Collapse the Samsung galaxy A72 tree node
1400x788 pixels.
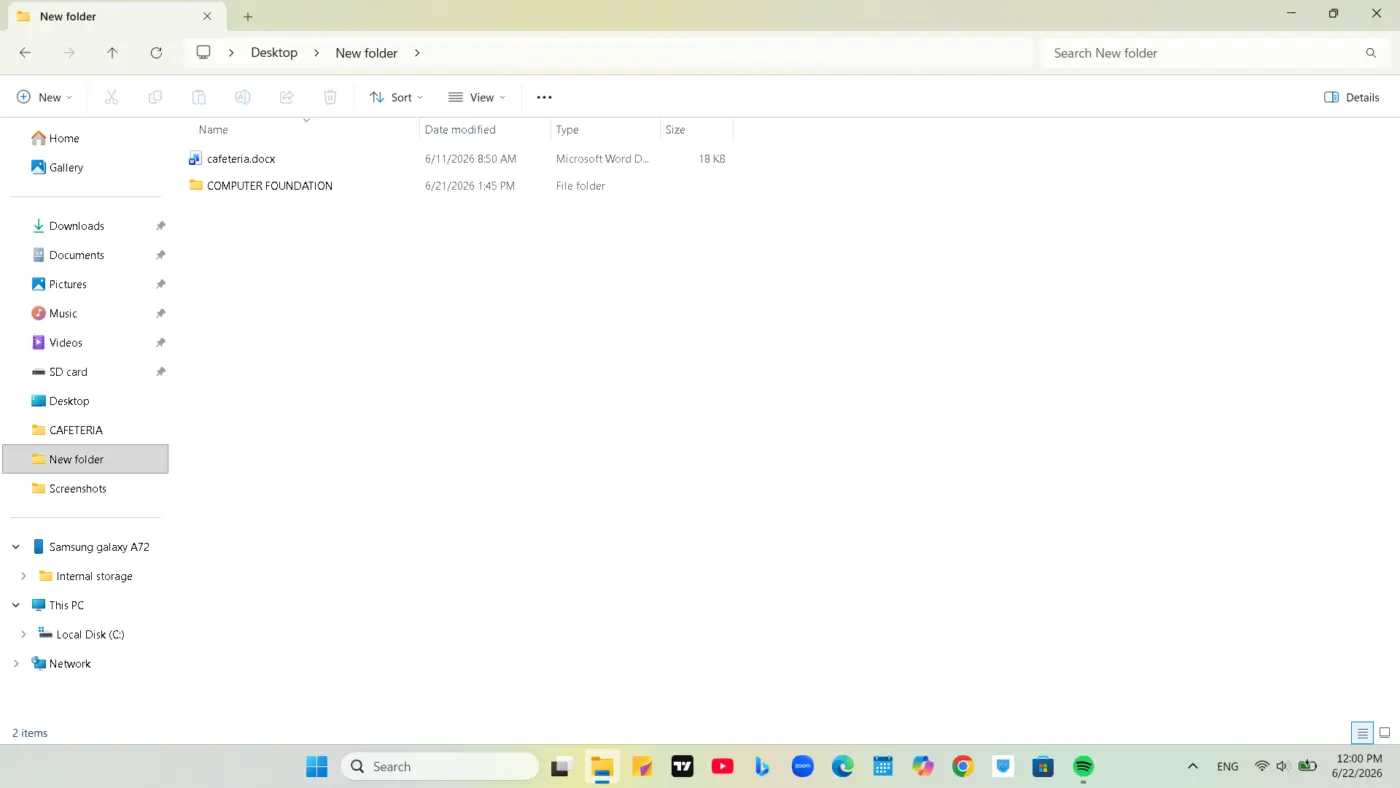(x=16, y=547)
